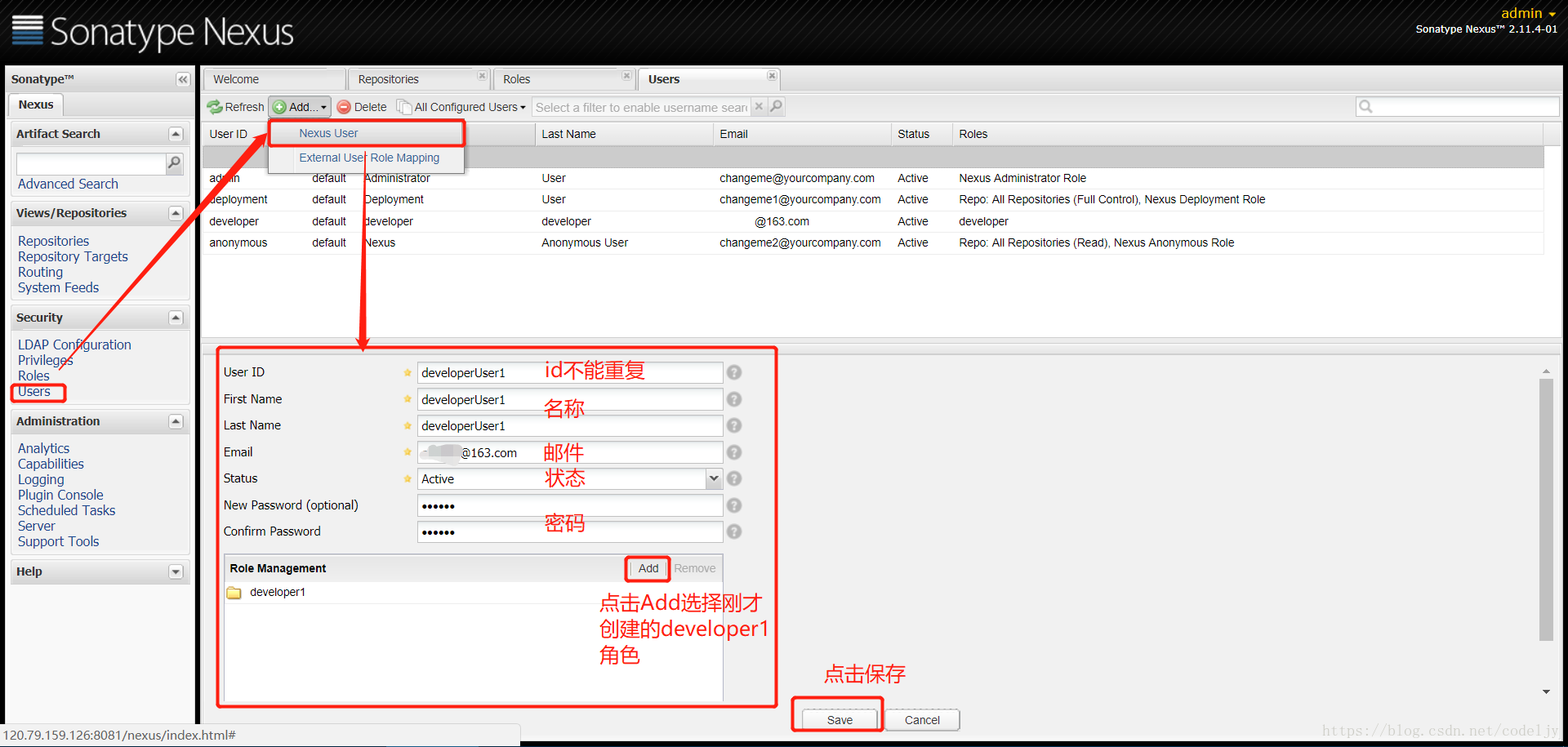Open the Server administration link
The width and height of the screenshot is (1568, 747).
[37, 527]
